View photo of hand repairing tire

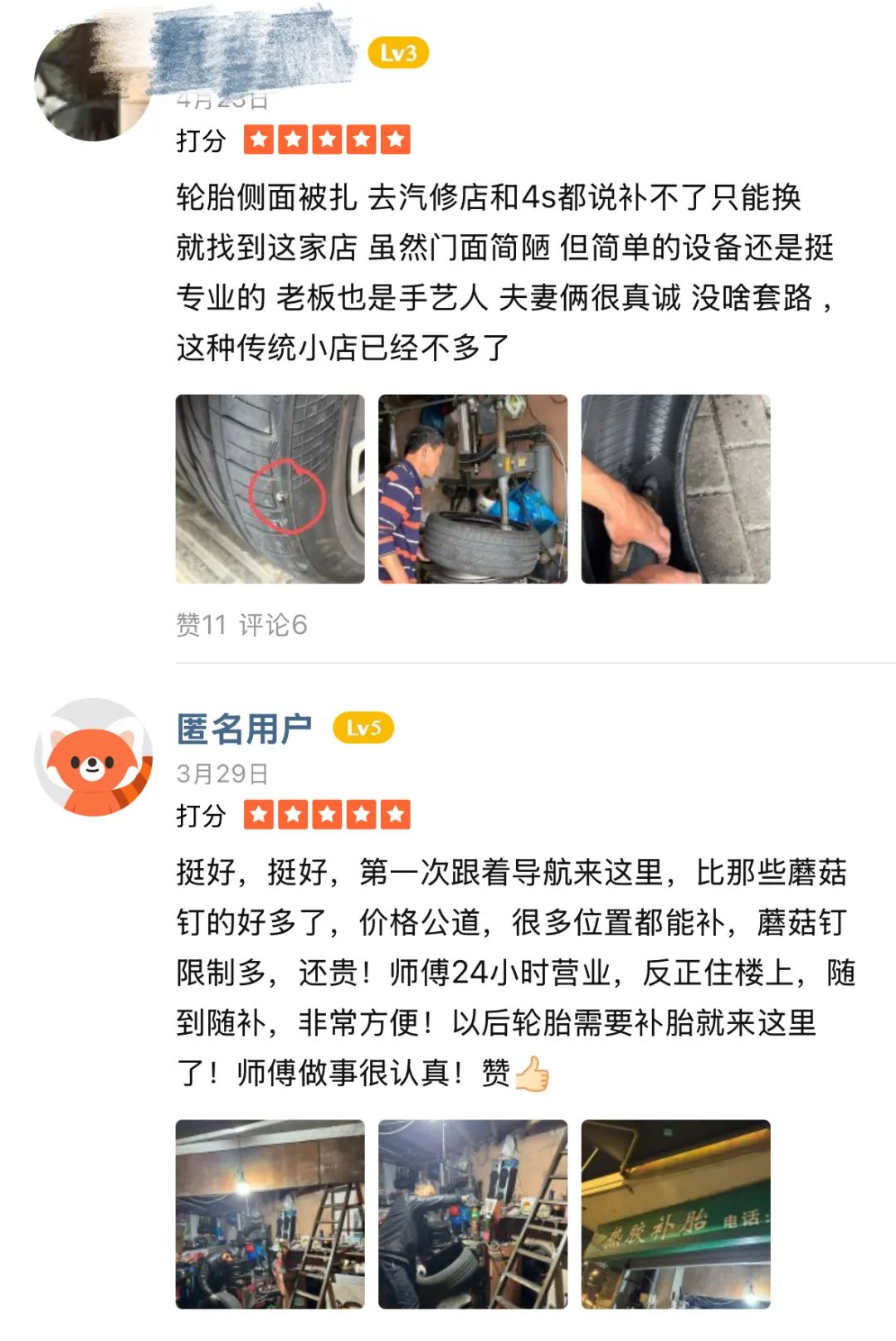pos(675,489)
